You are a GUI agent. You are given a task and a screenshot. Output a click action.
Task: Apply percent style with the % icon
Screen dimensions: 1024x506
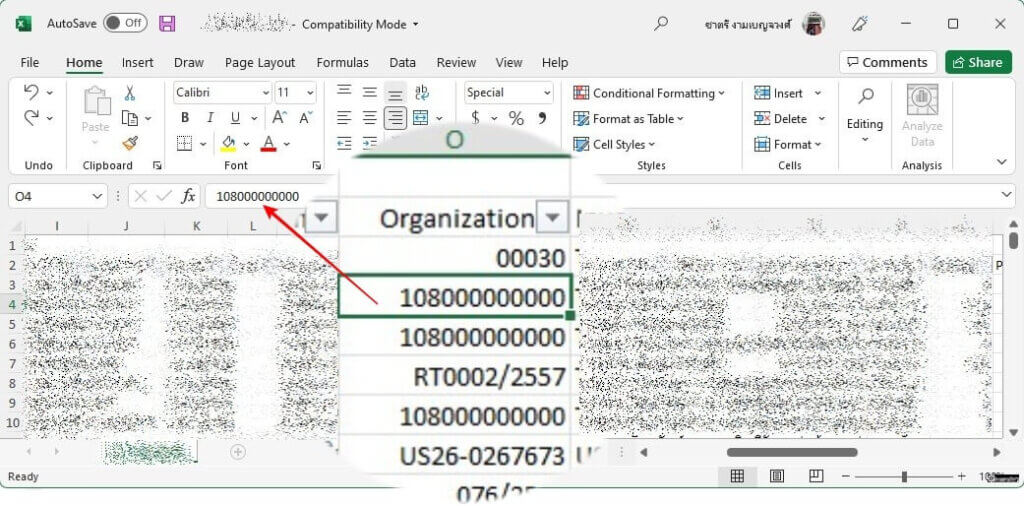(x=516, y=118)
